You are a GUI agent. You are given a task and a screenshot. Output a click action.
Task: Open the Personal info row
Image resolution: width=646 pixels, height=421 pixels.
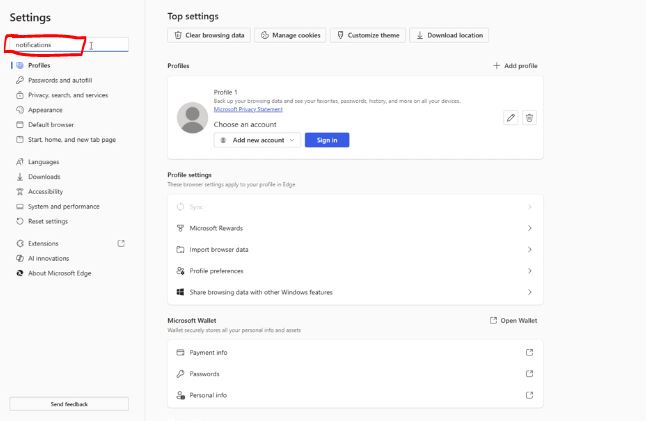click(x=355, y=395)
